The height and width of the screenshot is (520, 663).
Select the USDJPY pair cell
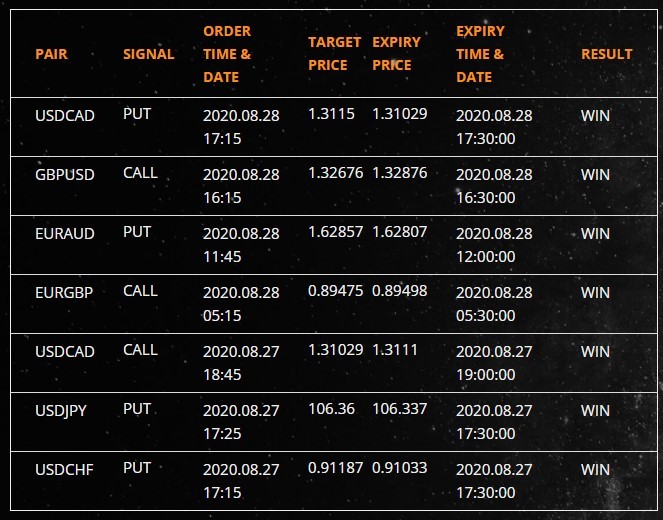(61, 411)
